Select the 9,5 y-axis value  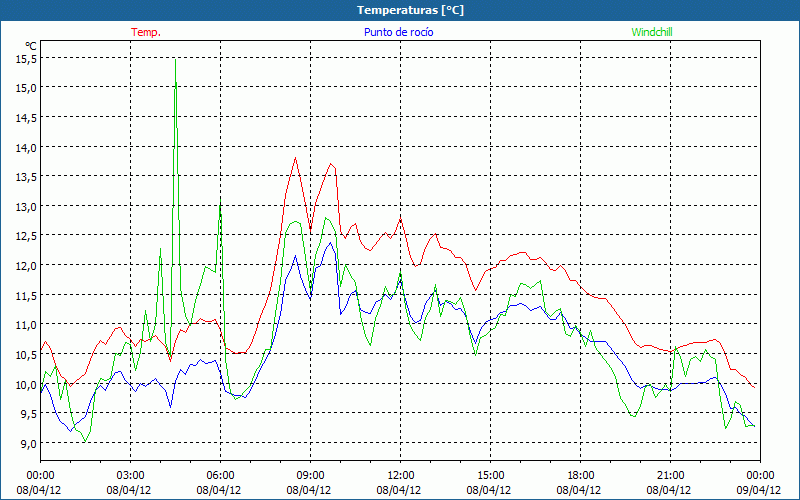[29, 414]
